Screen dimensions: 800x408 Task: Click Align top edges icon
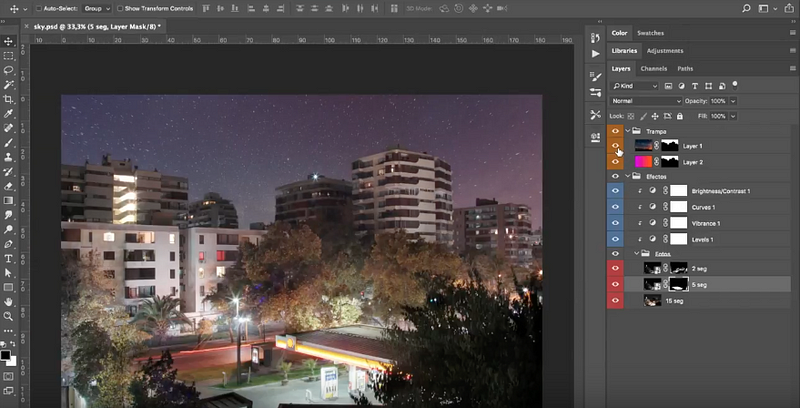[206, 8]
